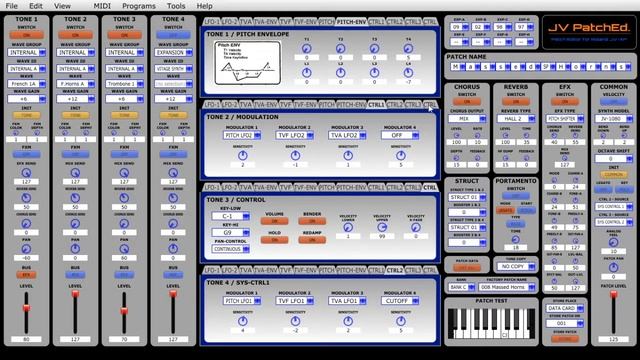Click the Tone 1 level fader
This screenshot has width=640, height=360.
[x=26, y=308]
